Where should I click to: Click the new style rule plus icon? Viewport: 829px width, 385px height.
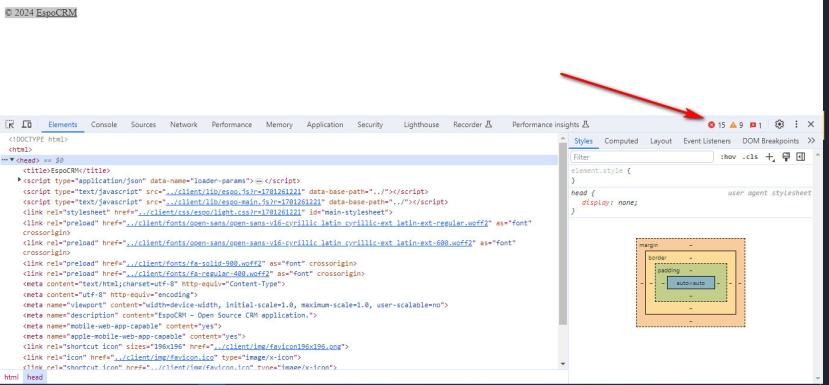point(770,157)
